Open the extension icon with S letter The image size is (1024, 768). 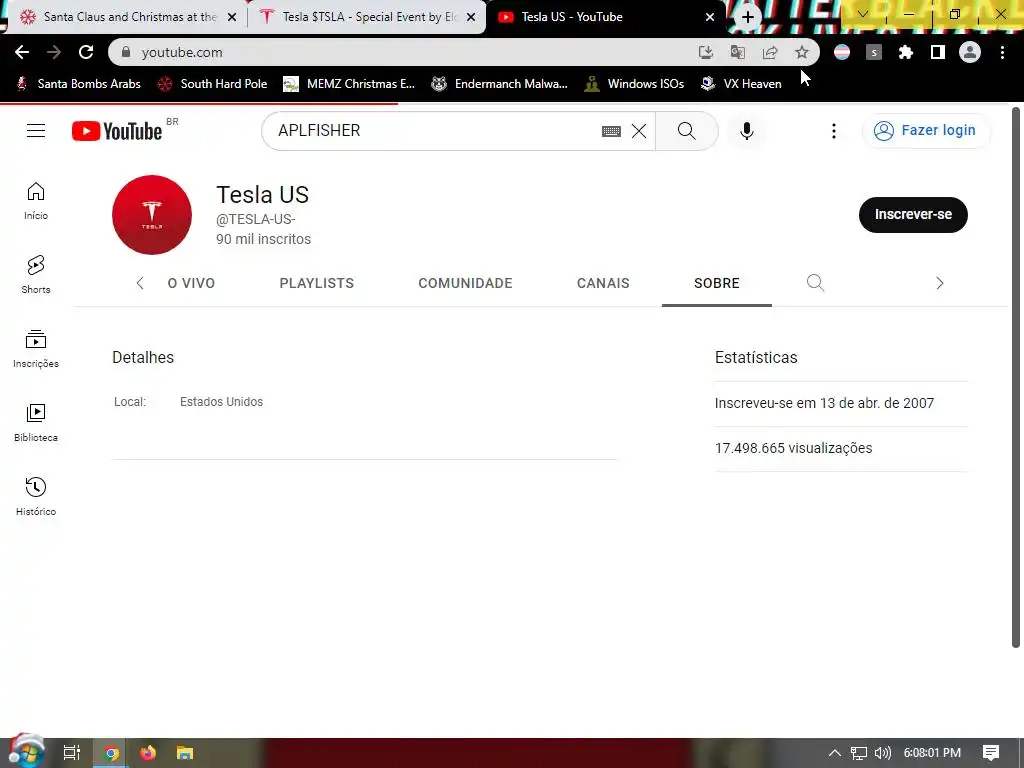tap(874, 52)
